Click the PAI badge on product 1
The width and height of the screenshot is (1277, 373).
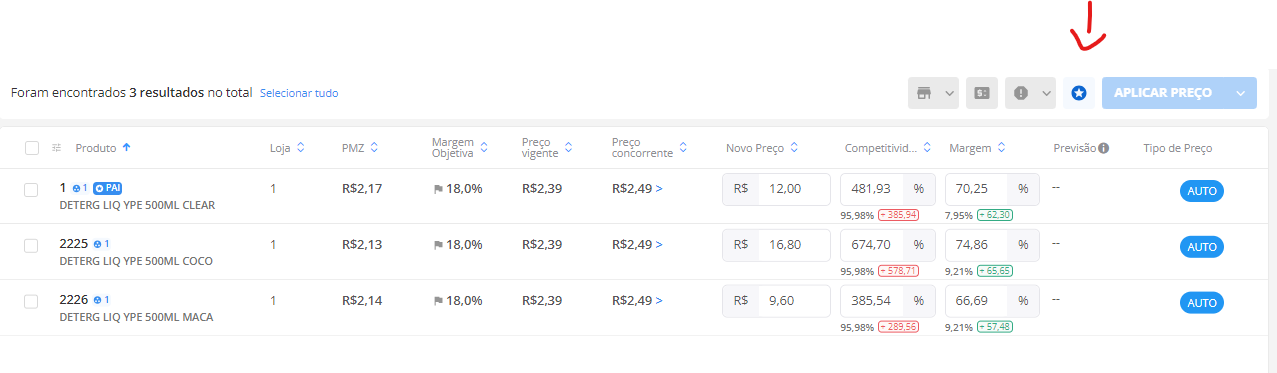click(108, 188)
